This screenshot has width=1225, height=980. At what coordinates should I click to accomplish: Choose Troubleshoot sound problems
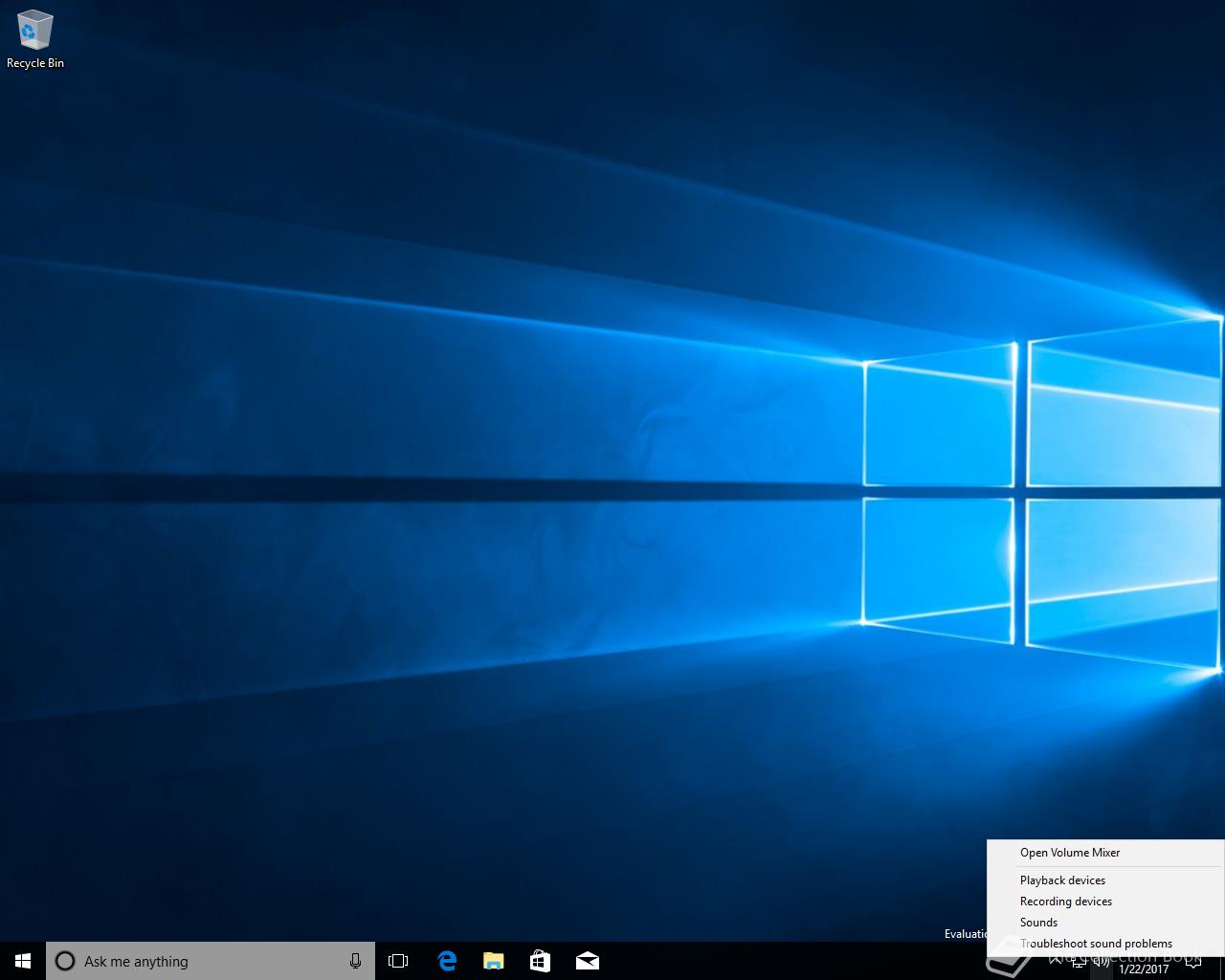pos(1096,944)
